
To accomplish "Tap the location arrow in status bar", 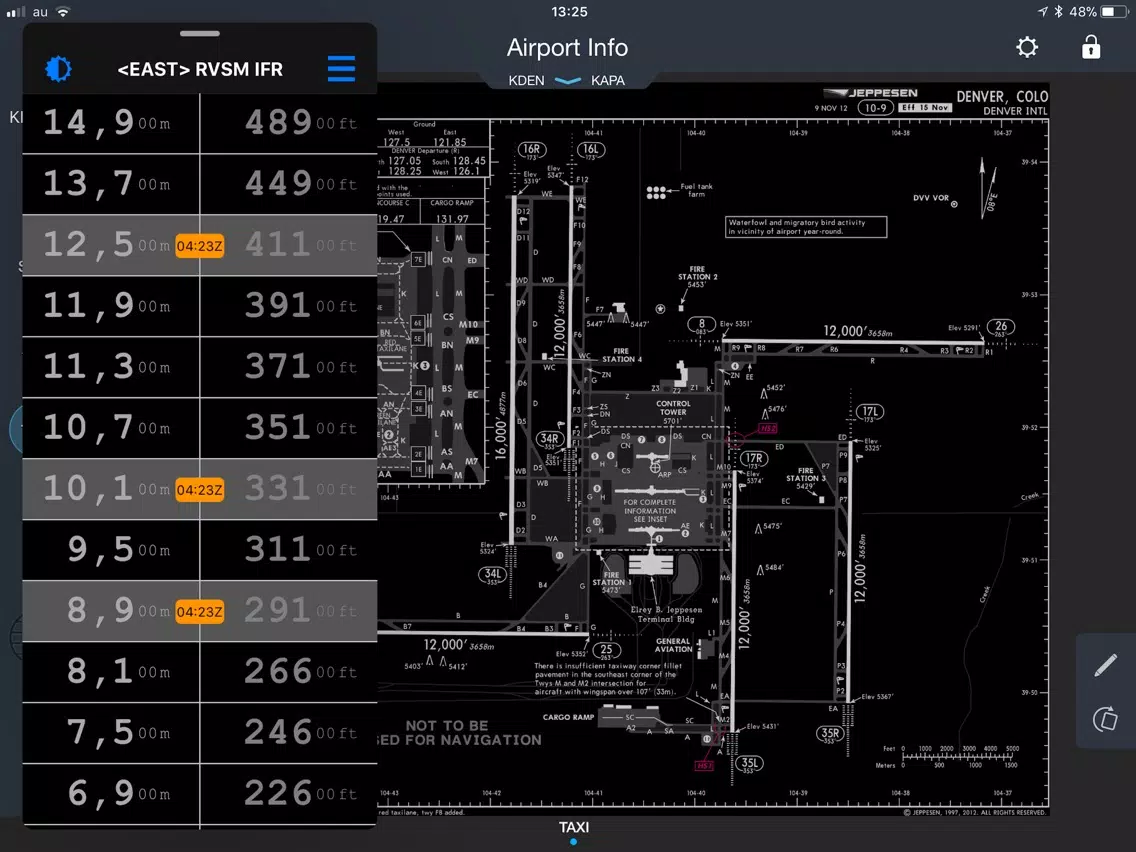I will coord(1042,12).
